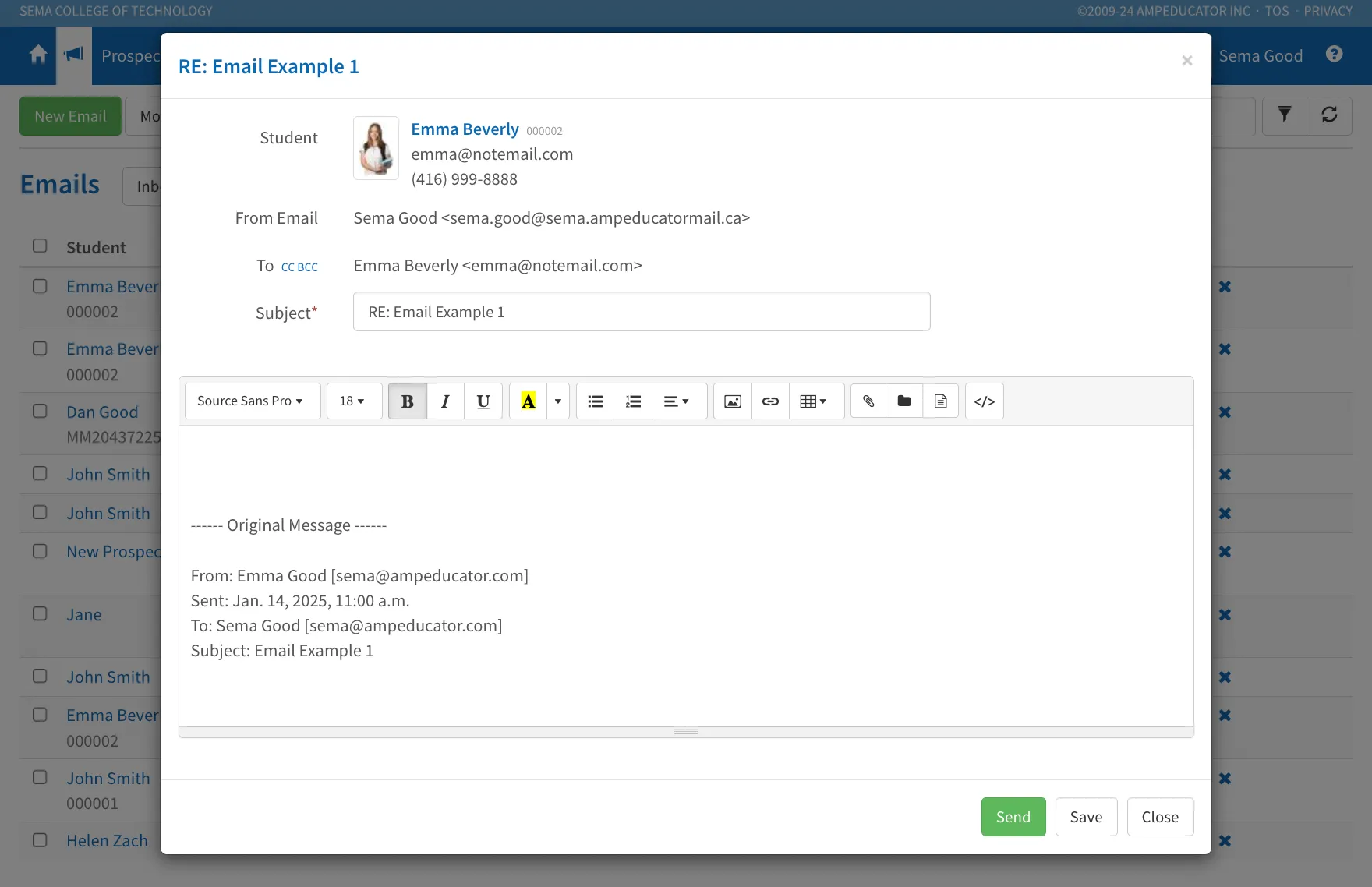
Task: Click the filter funnel icon
Action: (1284, 115)
